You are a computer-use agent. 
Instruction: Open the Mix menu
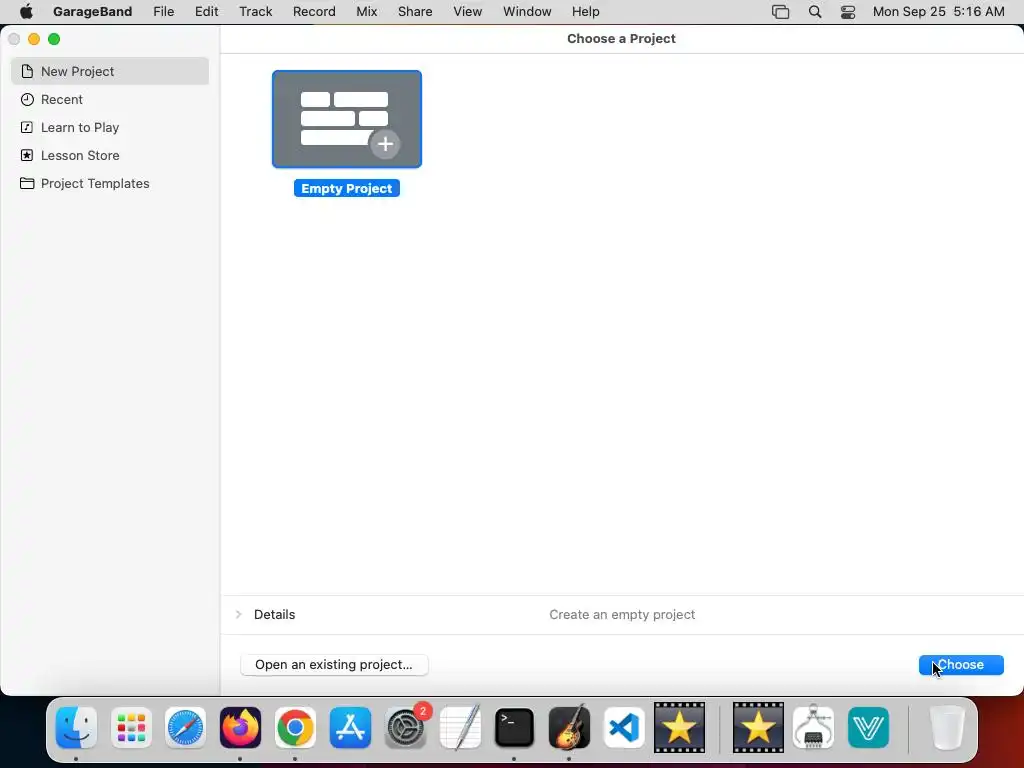point(366,12)
